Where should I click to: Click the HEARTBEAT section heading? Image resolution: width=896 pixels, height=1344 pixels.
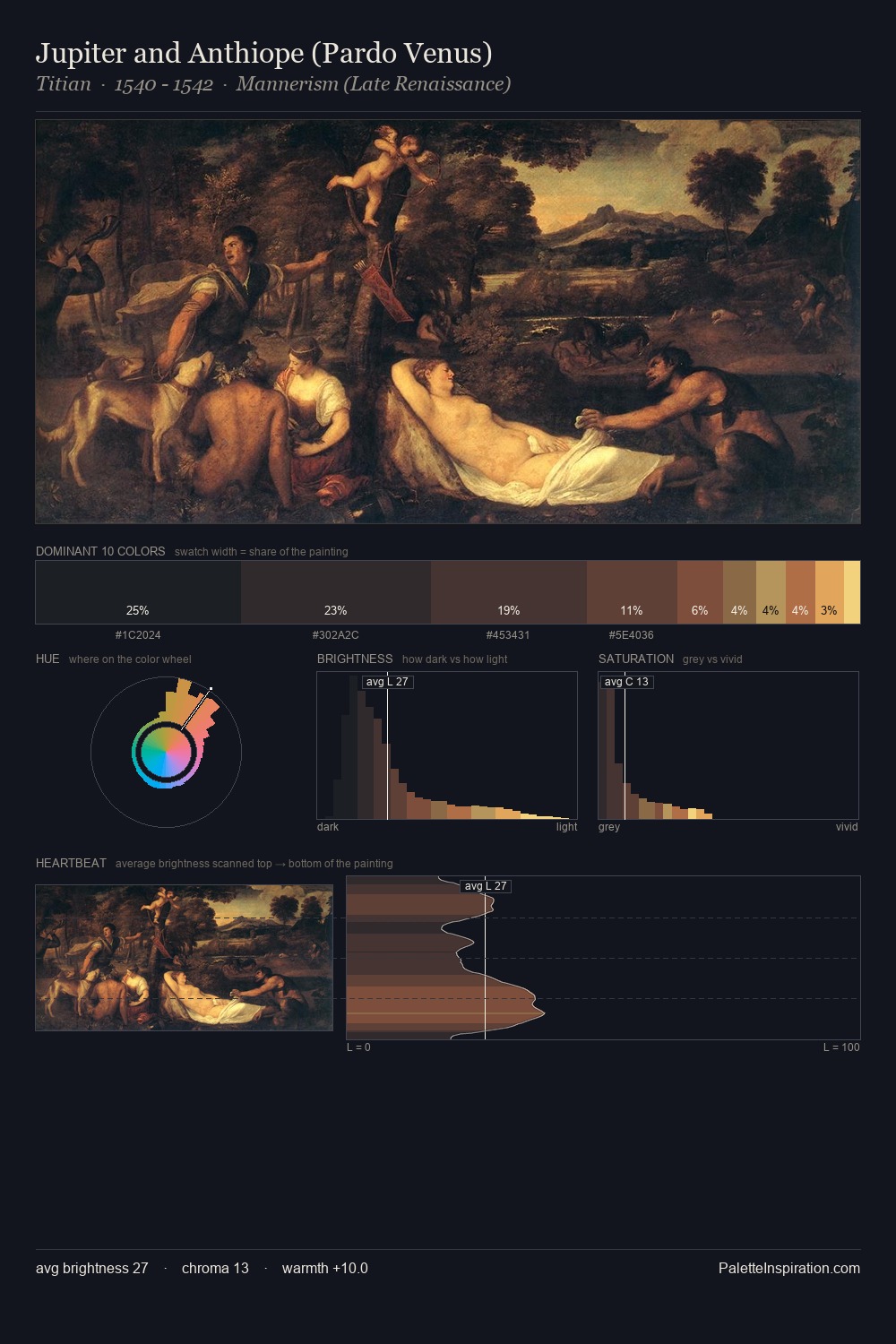click(71, 863)
